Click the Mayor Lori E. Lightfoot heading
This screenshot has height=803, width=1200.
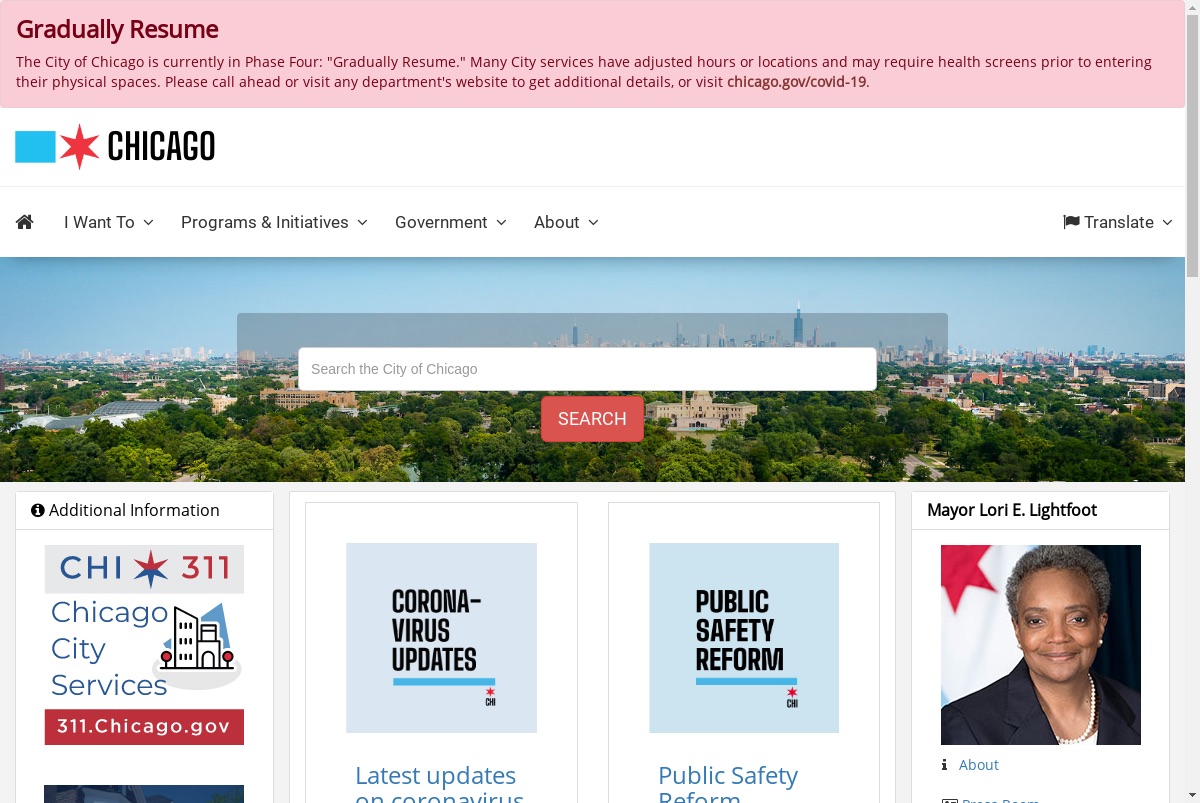1012,510
